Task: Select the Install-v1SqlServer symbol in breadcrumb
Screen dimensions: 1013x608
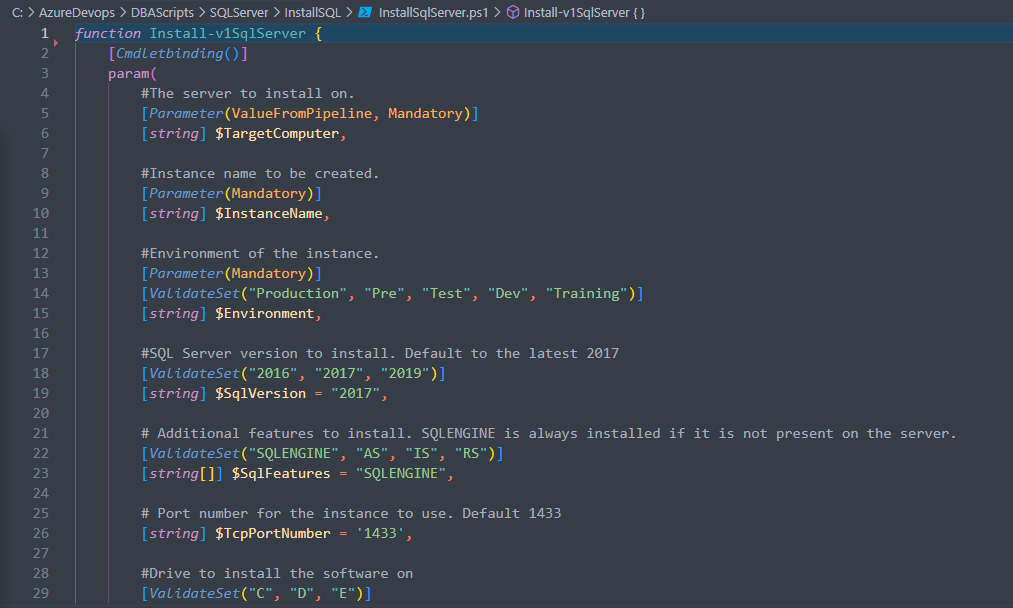Action: pyautogui.click(x=580, y=13)
